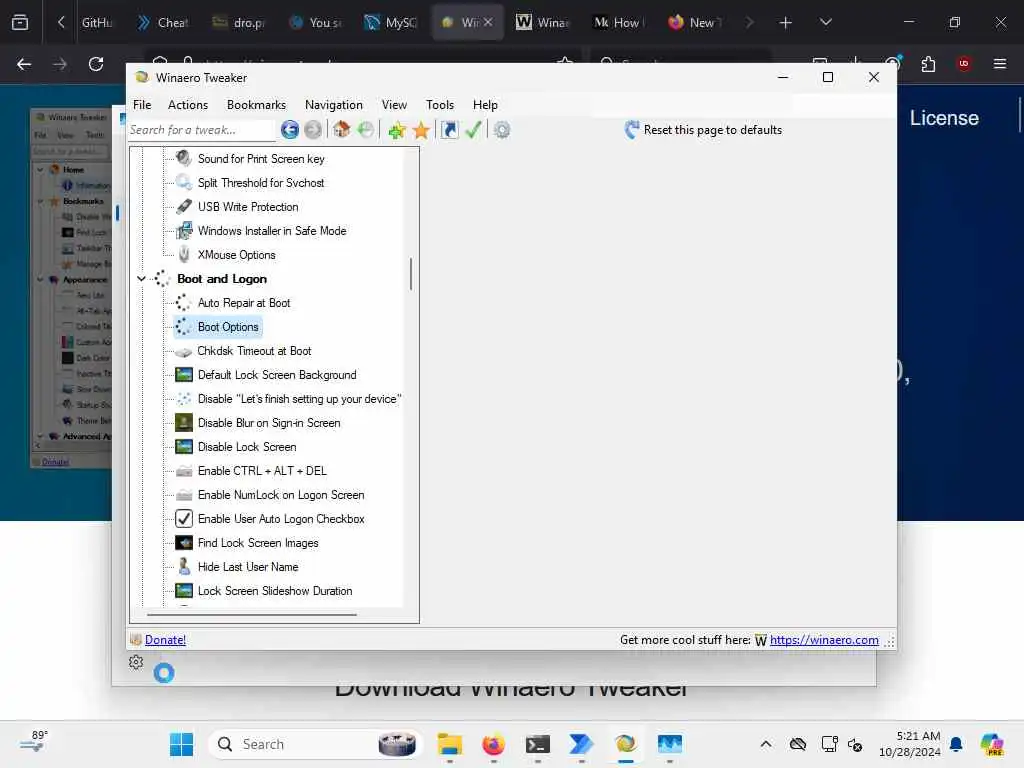Select Default Lock Screen Background
Image resolution: width=1024 pixels, height=768 pixels.
tap(278, 375)
